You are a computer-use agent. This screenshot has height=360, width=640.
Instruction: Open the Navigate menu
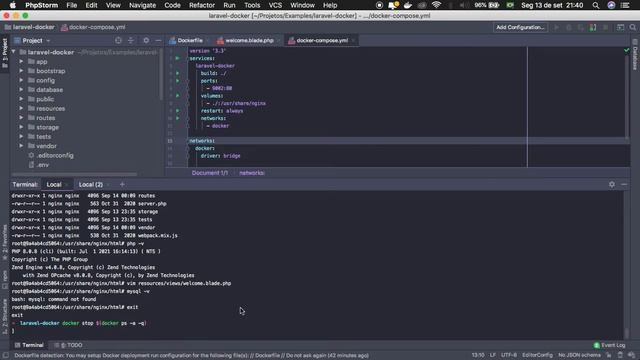coord(142,5)
